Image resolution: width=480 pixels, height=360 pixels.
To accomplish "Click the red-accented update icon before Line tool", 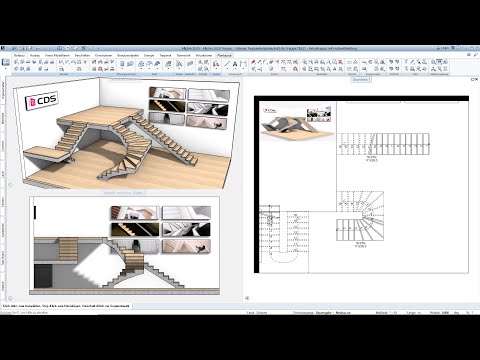I will coord(216,63).
